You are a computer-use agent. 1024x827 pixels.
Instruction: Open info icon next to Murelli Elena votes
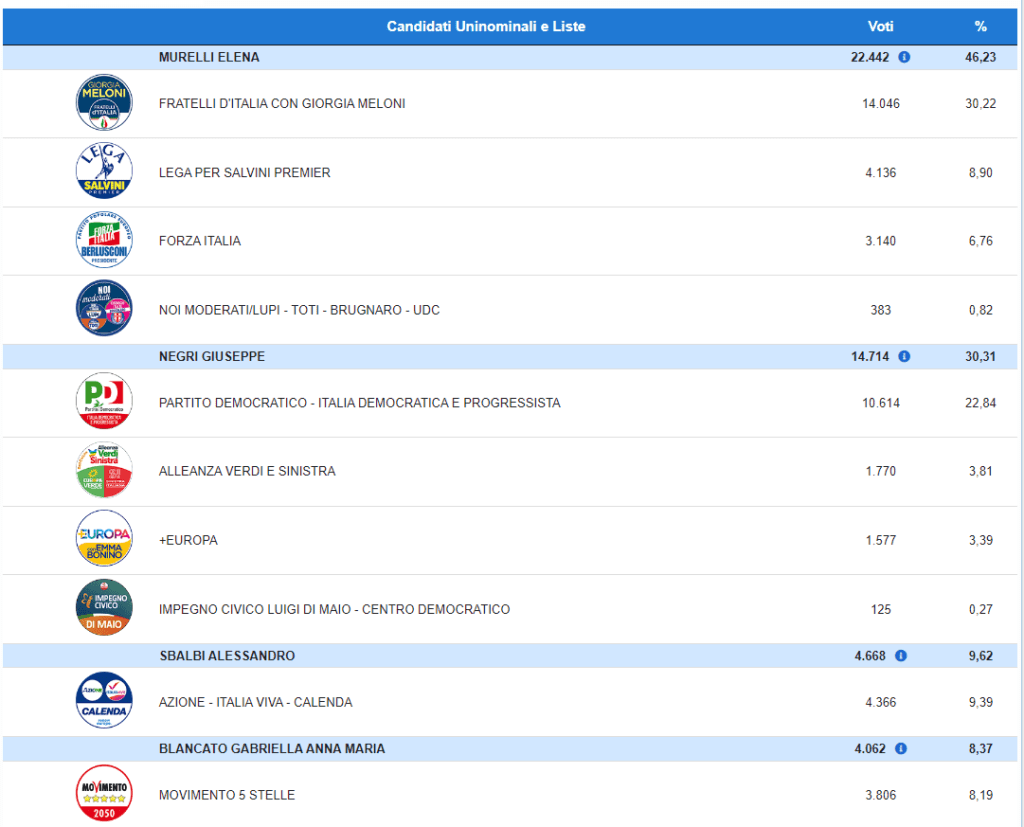904,58
